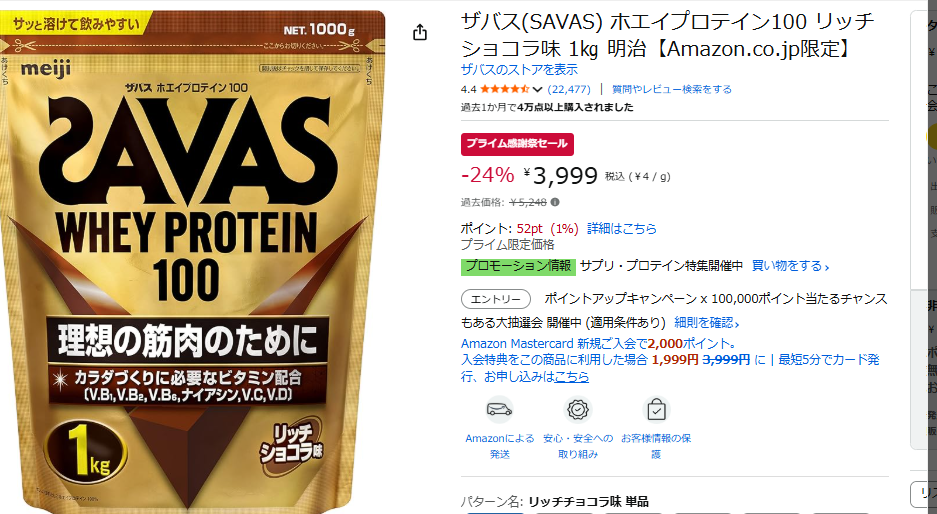The height and width of the screenshot is (514, 937).
Task: Open the 細則を確認 terms link
Action: tap(707, 323)
